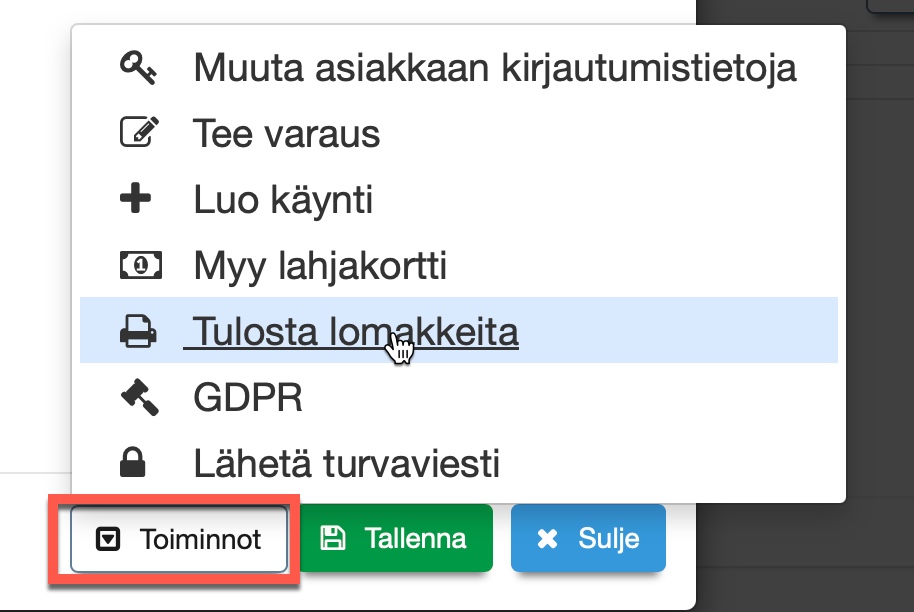The image size is (914, 612).
Task: Collapse the Toiminnot actions menu
Action: pos(179,540)
